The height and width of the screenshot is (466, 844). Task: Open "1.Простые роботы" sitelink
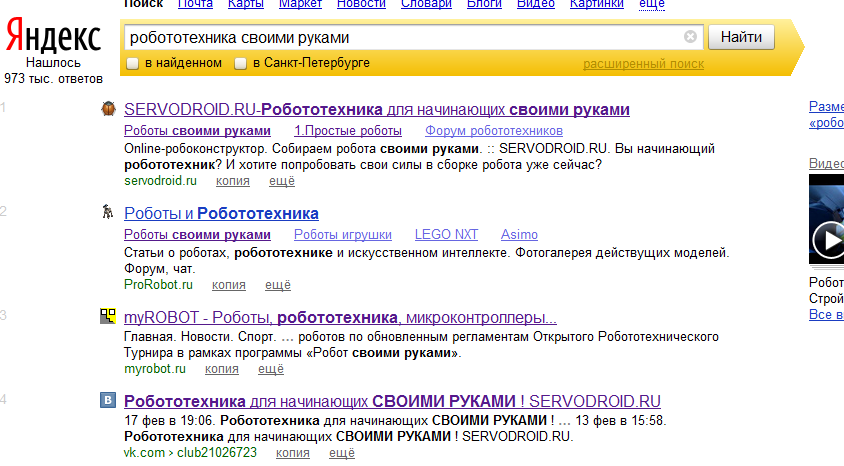pos(348,131)
